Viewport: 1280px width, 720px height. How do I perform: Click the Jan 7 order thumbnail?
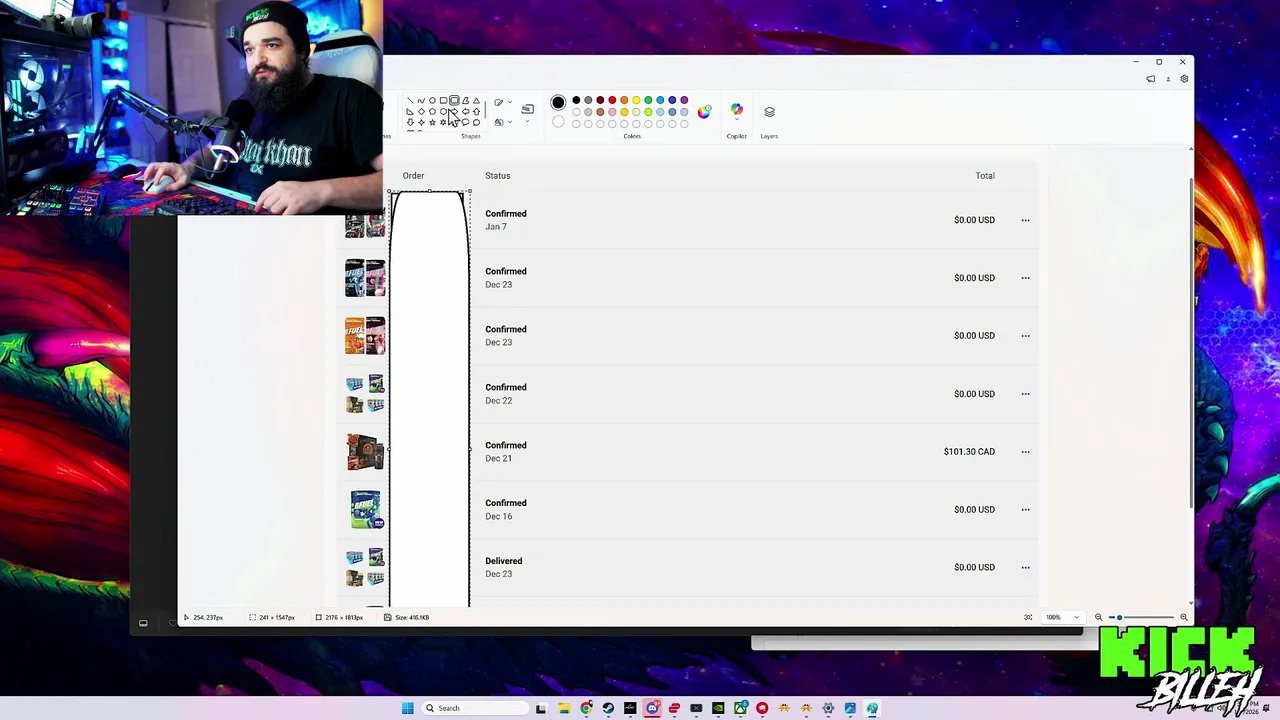(x=365, y=224)
